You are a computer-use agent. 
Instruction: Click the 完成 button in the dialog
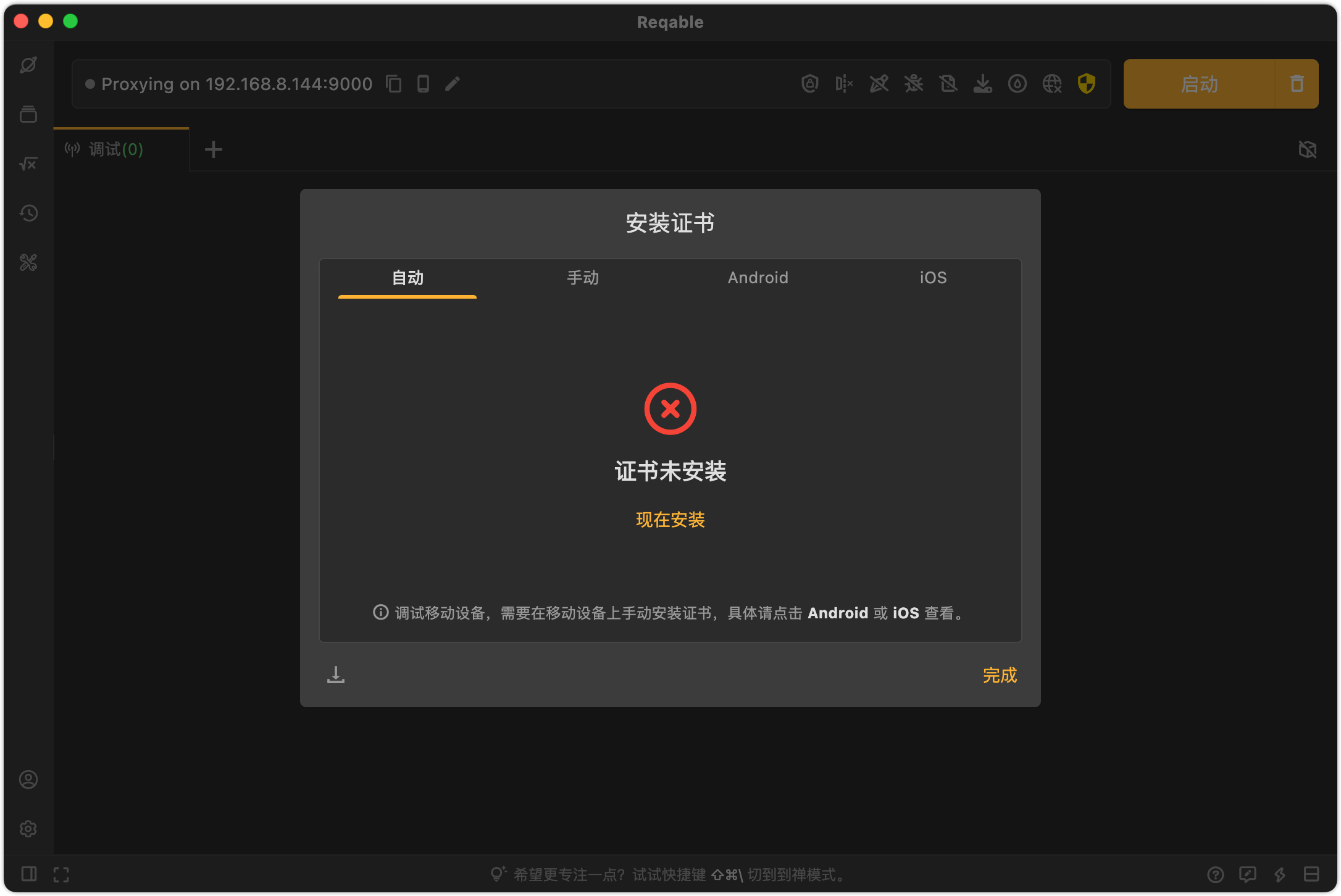pos(1000,675)
